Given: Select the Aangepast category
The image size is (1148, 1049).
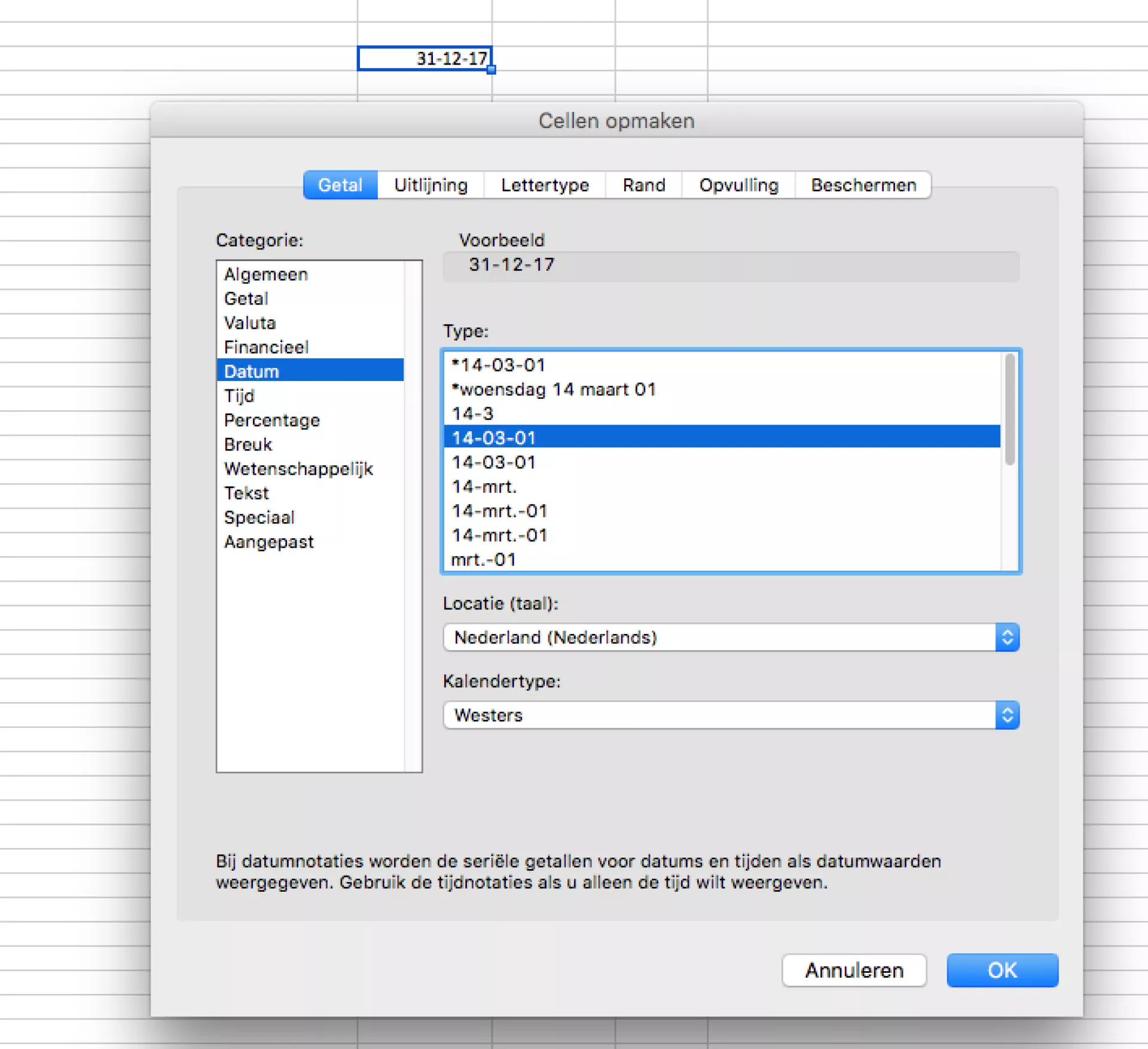Looking at the screenshot, I should click(x=268, y=542).
